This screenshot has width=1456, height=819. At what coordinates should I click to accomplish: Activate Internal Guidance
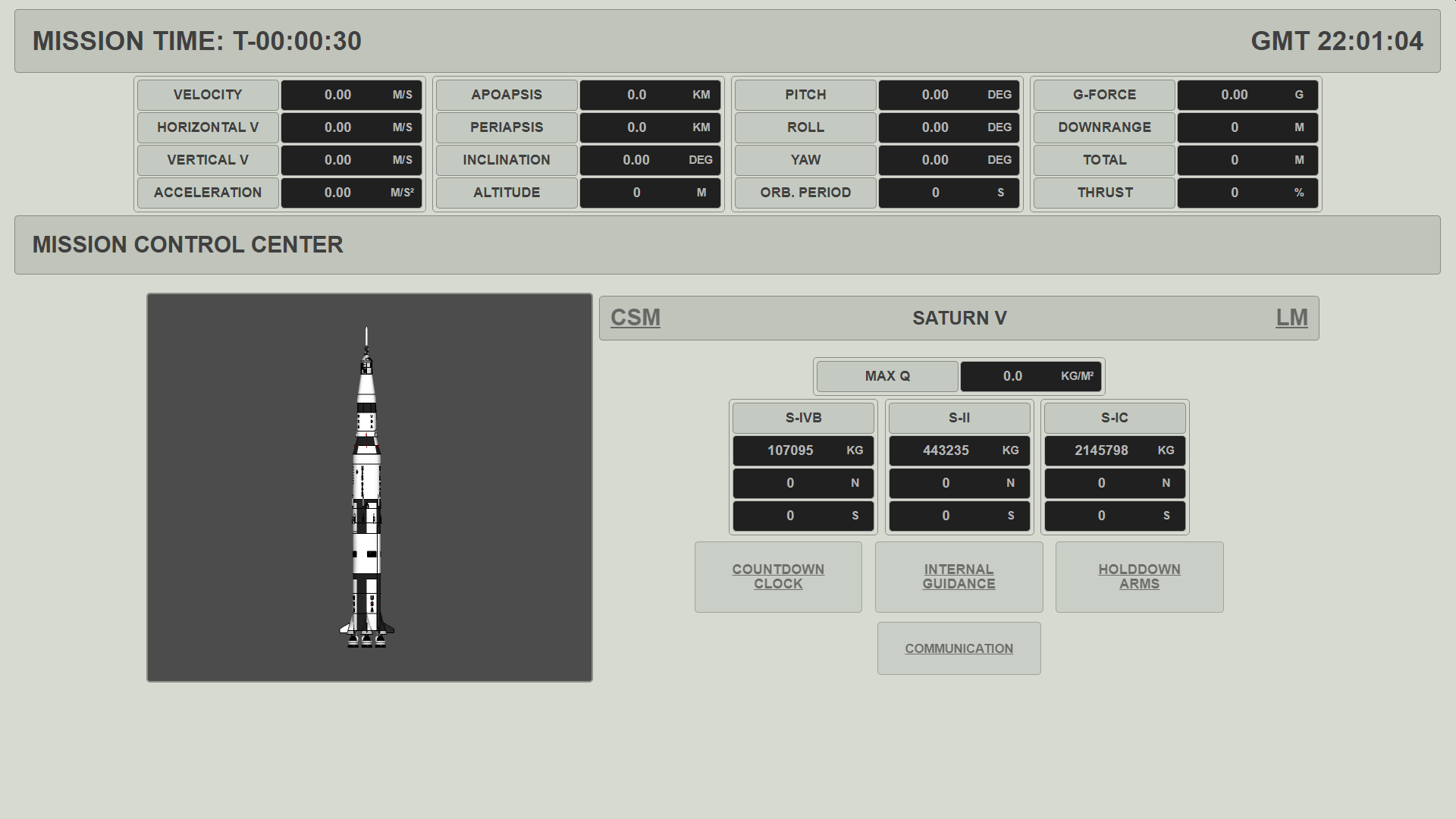coord(959,576)
